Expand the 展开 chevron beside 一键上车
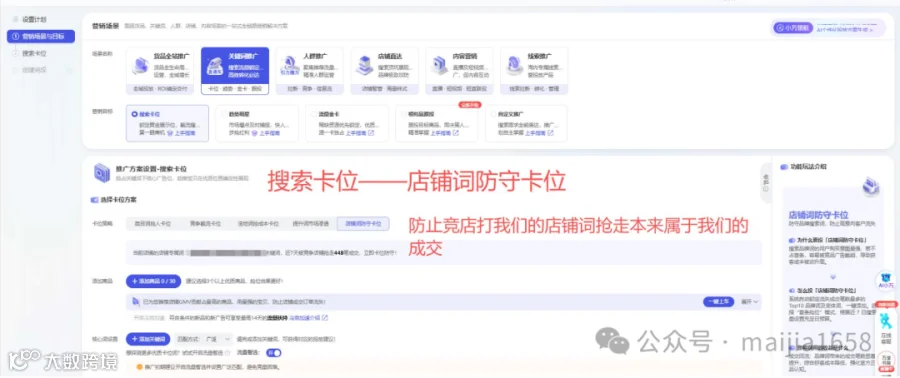Screen dimensions: 900x378 750,302
